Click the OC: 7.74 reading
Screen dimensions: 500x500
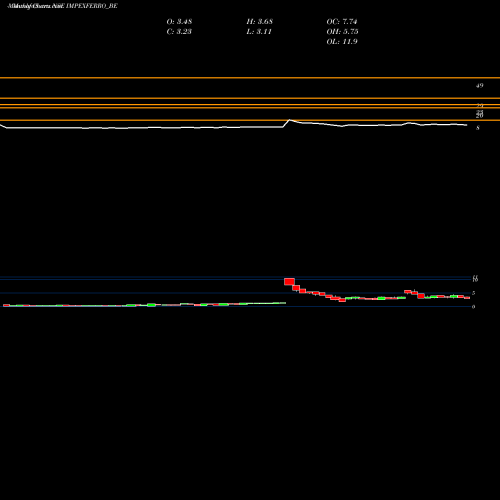point(342,22)
